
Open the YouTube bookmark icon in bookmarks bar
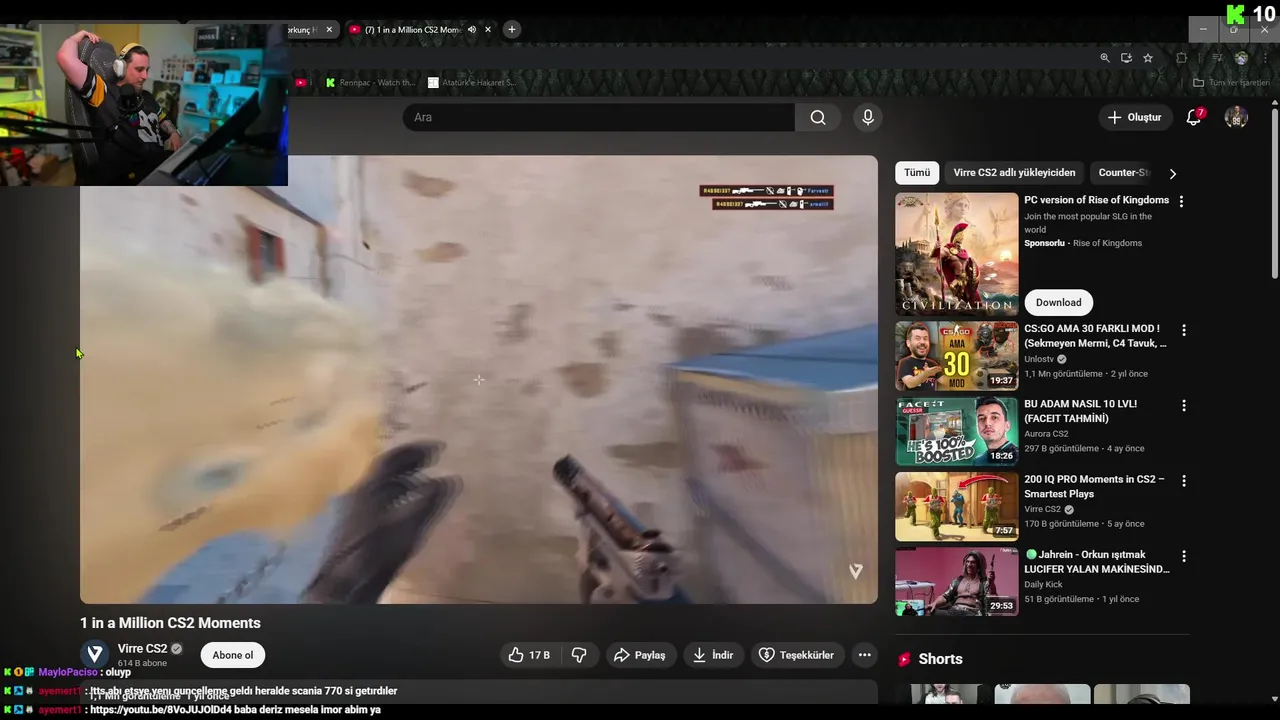click(300, 83)
